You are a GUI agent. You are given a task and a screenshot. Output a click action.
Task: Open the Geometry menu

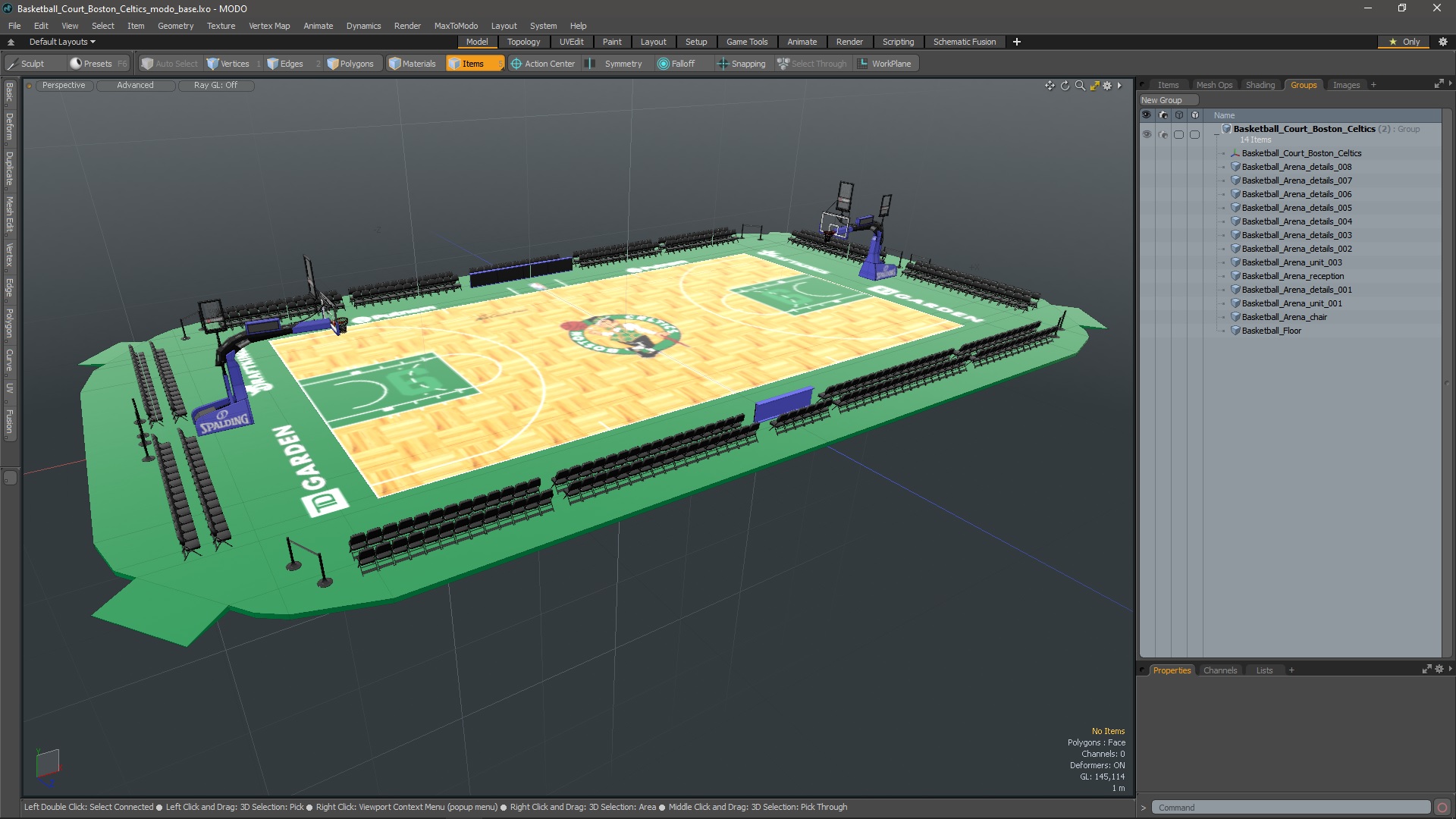[x=175, y=26]
